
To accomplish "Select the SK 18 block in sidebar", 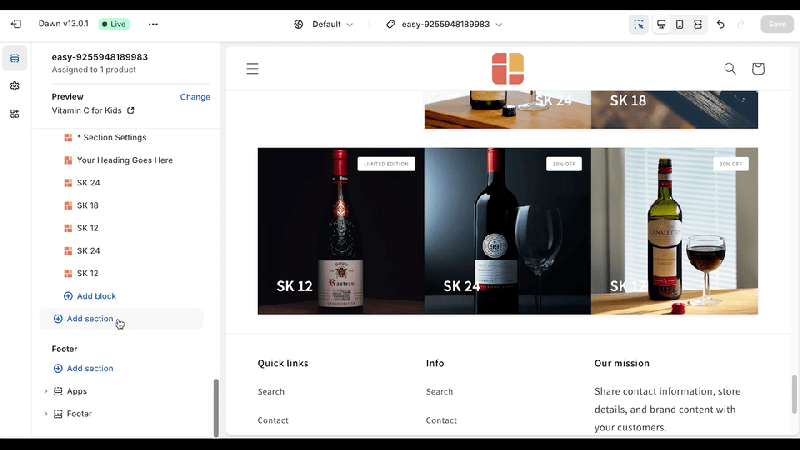I will pyautogui.click(x=88, y=206).
